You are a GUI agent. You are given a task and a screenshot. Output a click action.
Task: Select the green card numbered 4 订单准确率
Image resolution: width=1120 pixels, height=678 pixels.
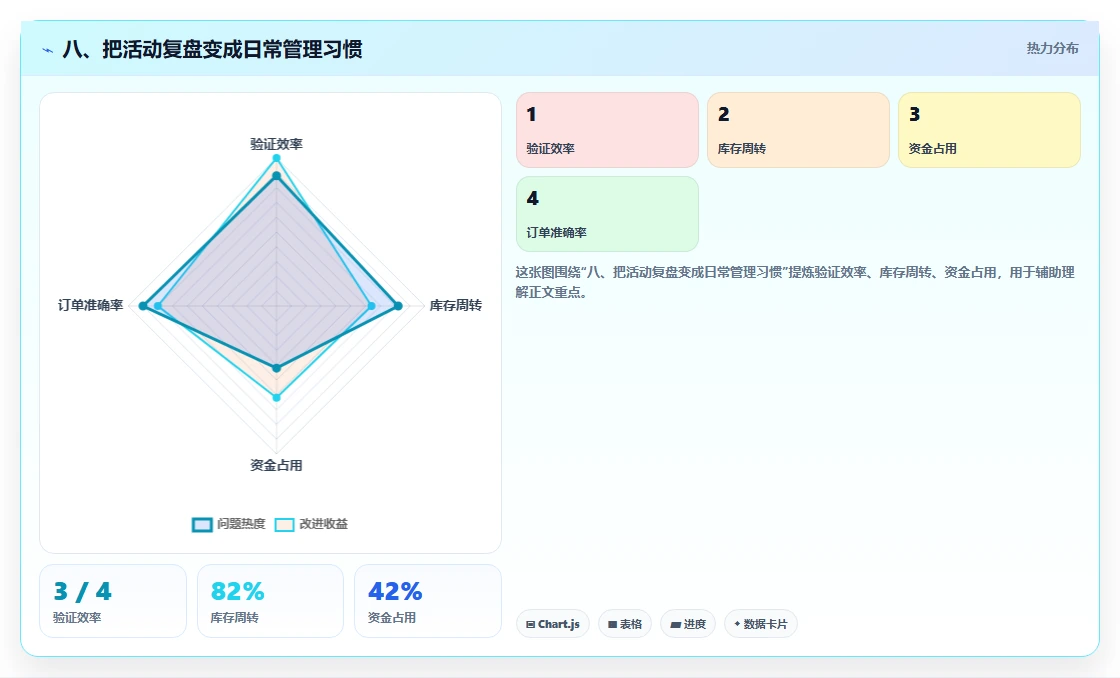click(x=607, y=214)
